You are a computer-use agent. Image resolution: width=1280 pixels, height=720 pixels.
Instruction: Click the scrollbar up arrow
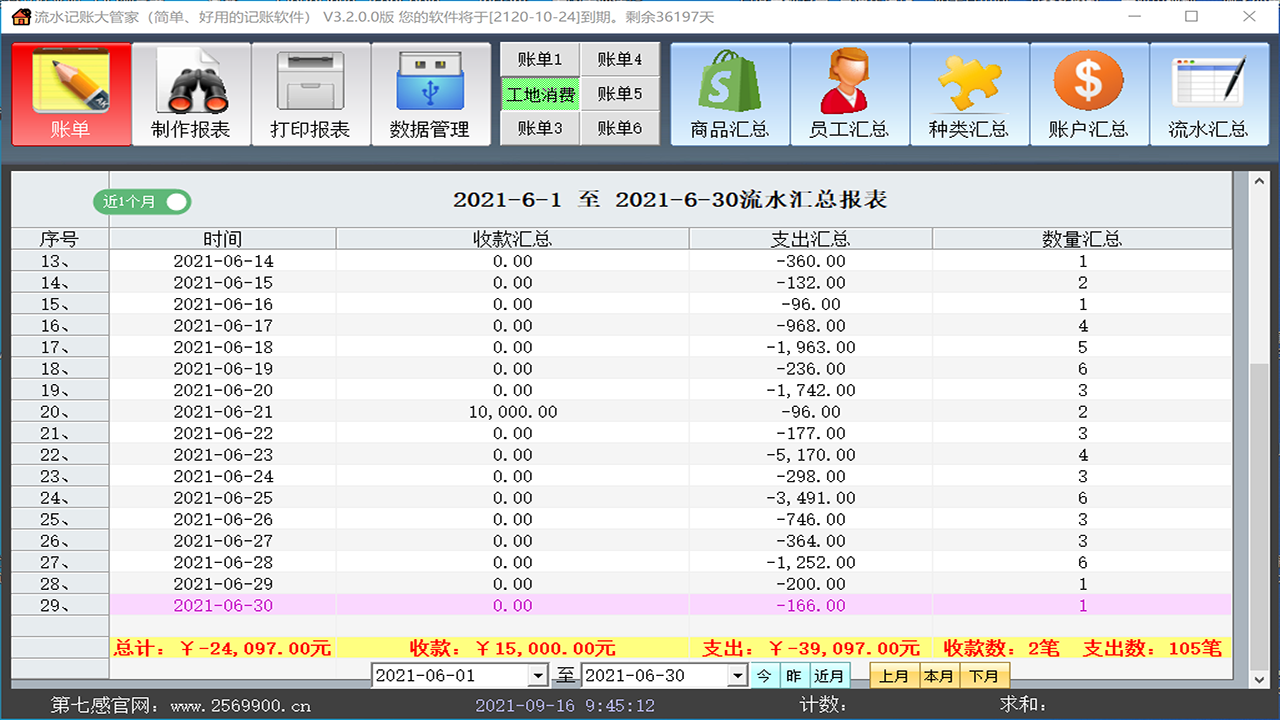(x=1257, y=182)
